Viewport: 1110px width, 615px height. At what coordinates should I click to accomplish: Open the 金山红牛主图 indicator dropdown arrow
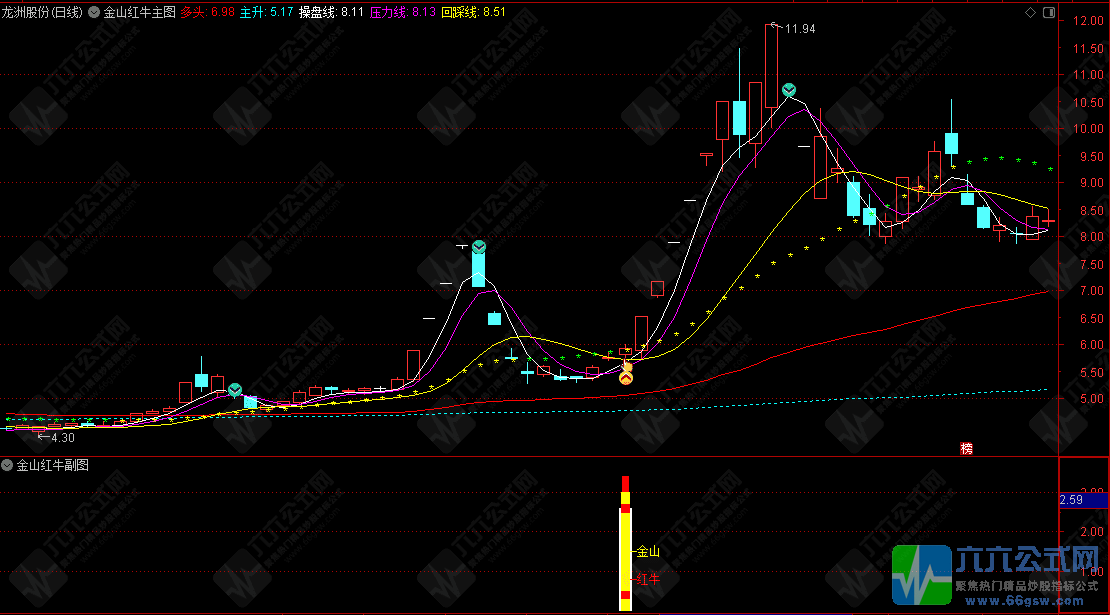pyautogui.click(x=93, y=12)
